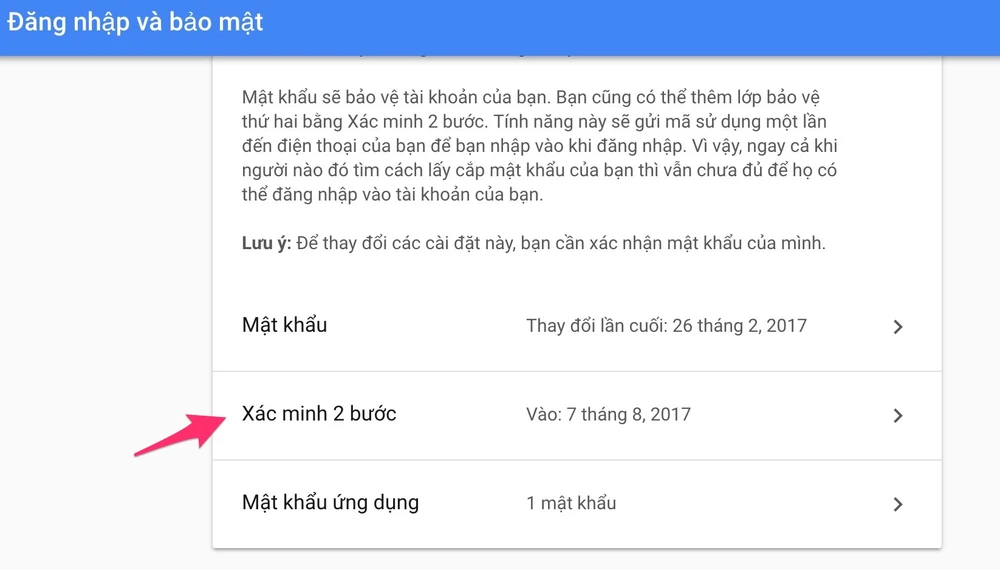Click empty space in the Mật khẩu row

[426, 326]
